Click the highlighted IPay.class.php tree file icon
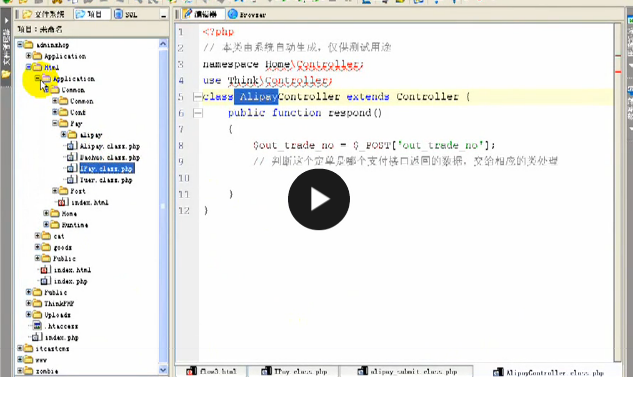 pos(72,168)
